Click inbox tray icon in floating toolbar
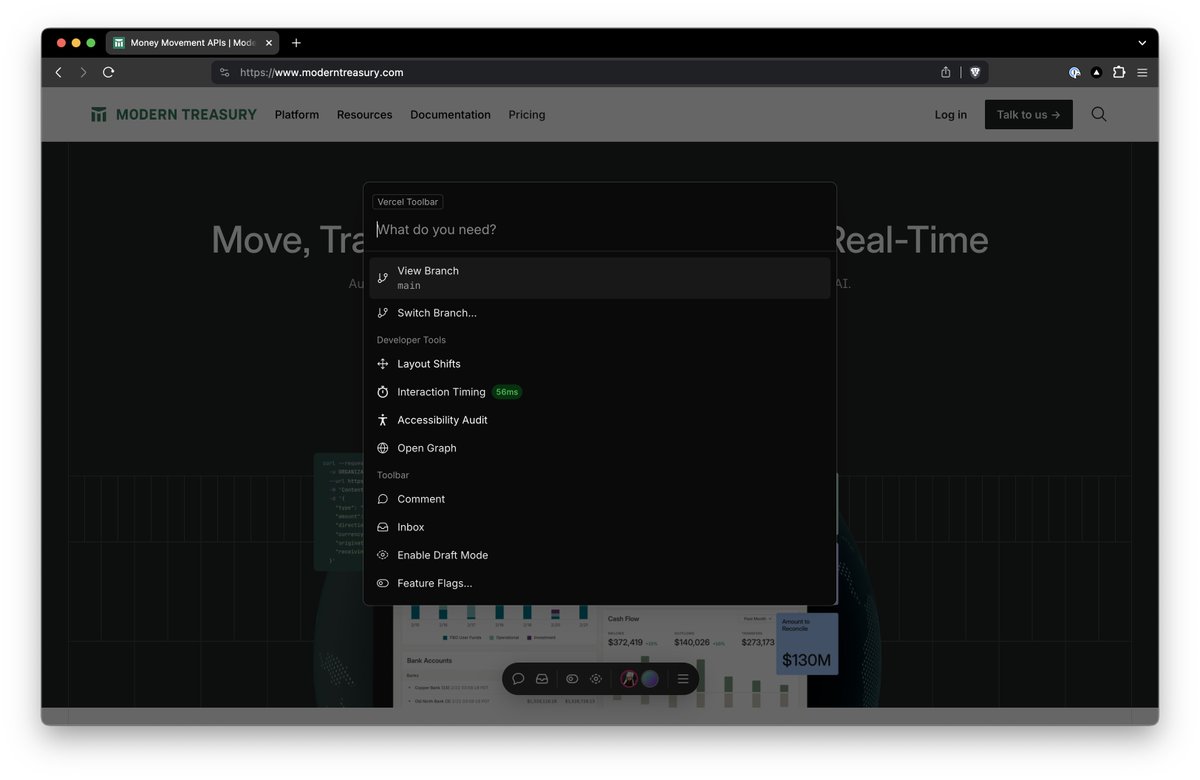 (x=541, y=679)
